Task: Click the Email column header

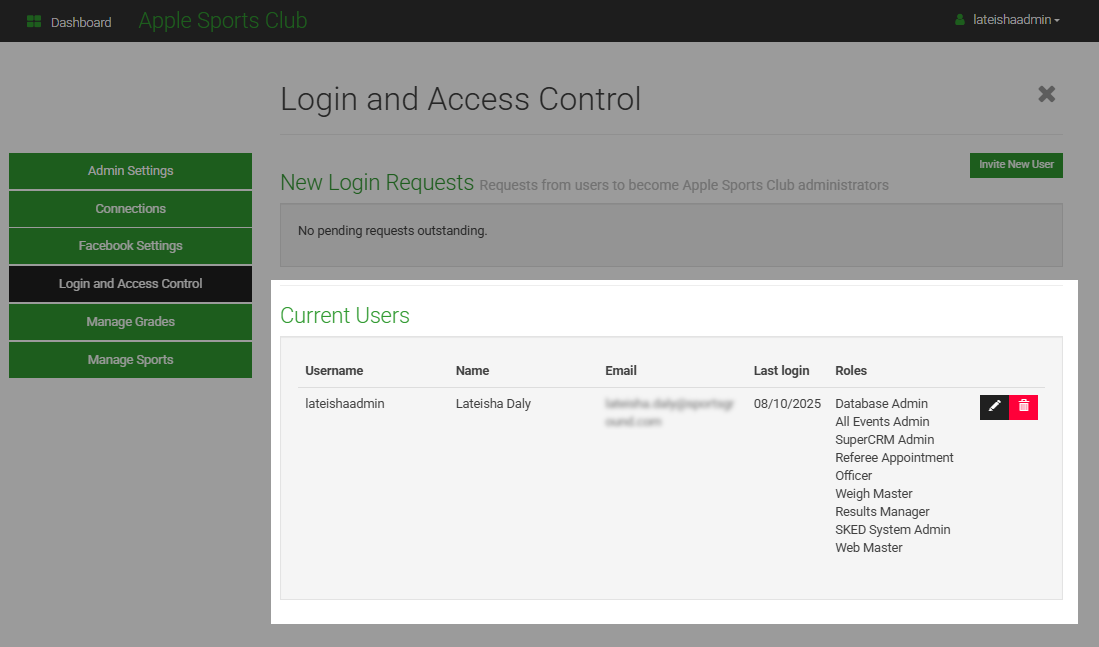Action: 621,371
